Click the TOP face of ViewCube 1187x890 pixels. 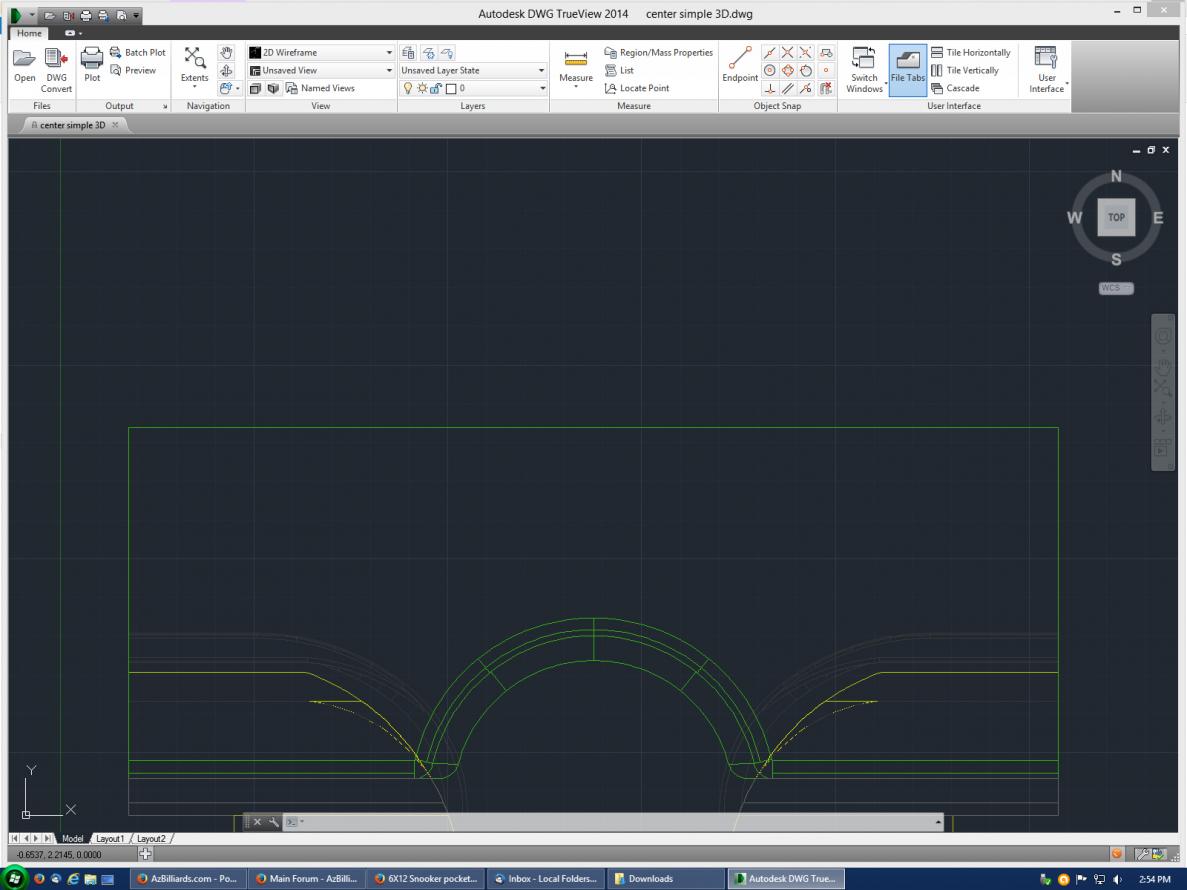click(x=1116, y=217)
